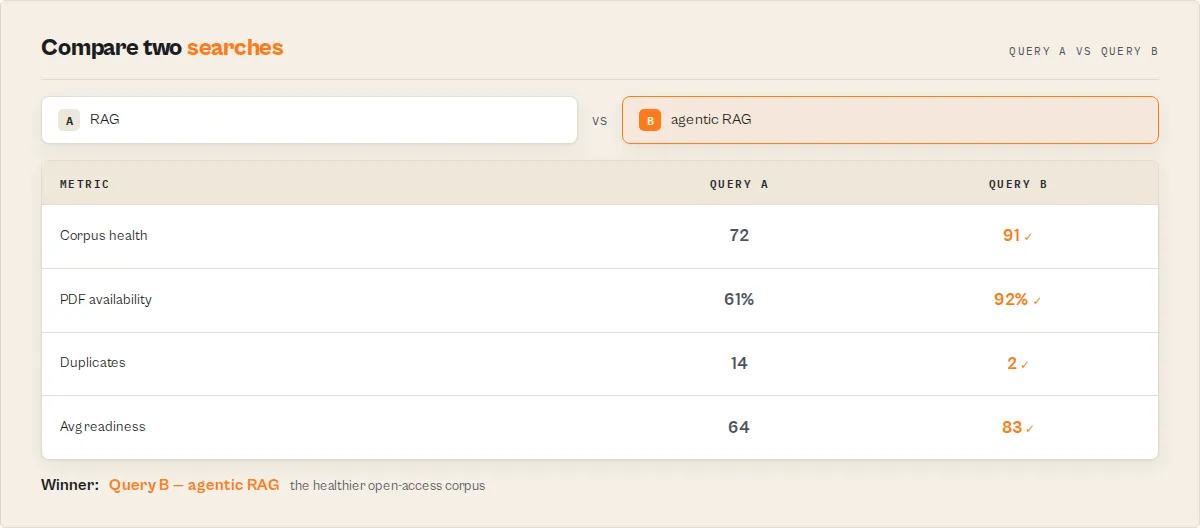The height and width of the screenshot is (528, 1200).
Task: Click Query A PDF availability value 61%
Action: coord(739,299)
